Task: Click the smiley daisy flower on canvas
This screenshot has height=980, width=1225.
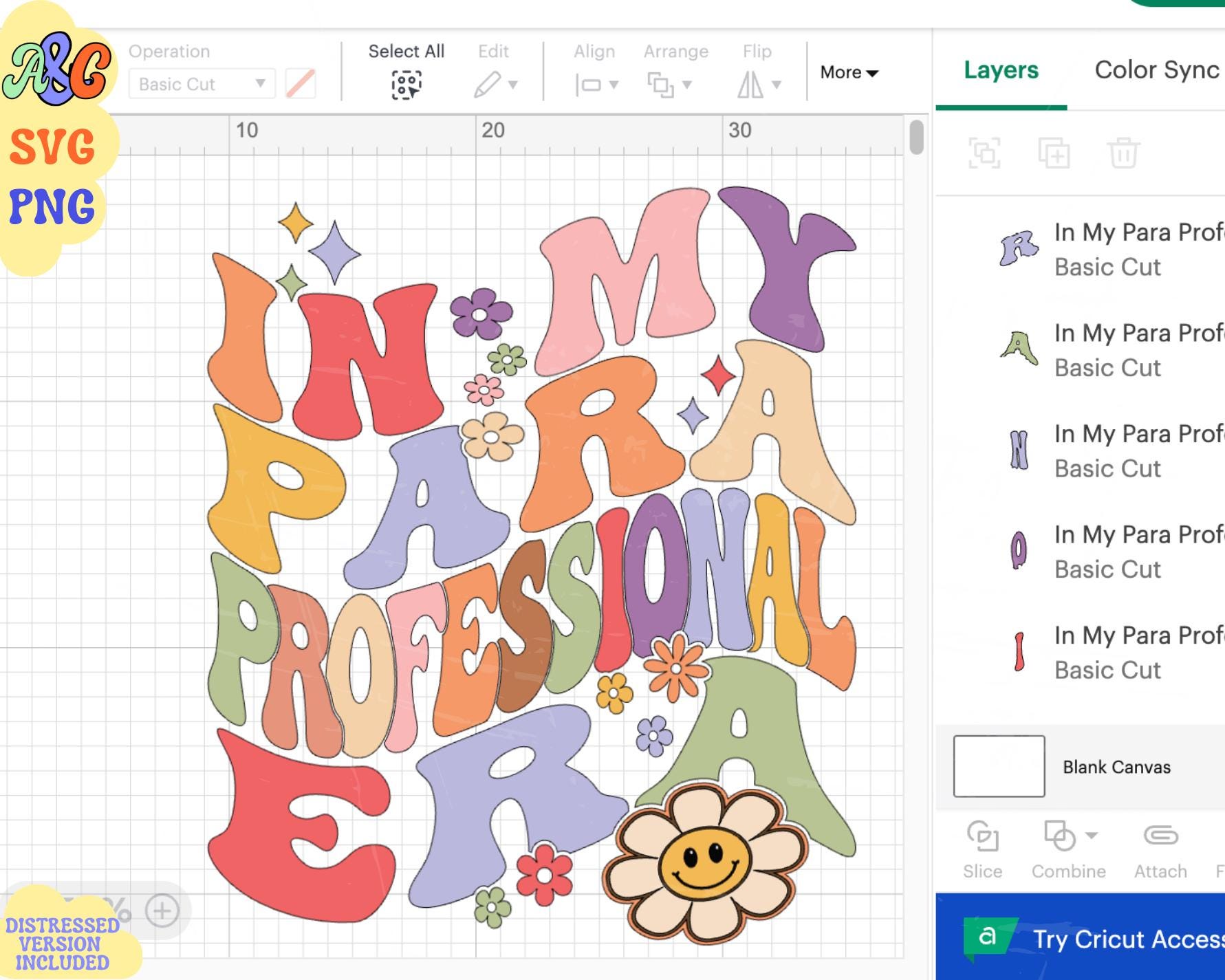Action: tap(704, 864)
